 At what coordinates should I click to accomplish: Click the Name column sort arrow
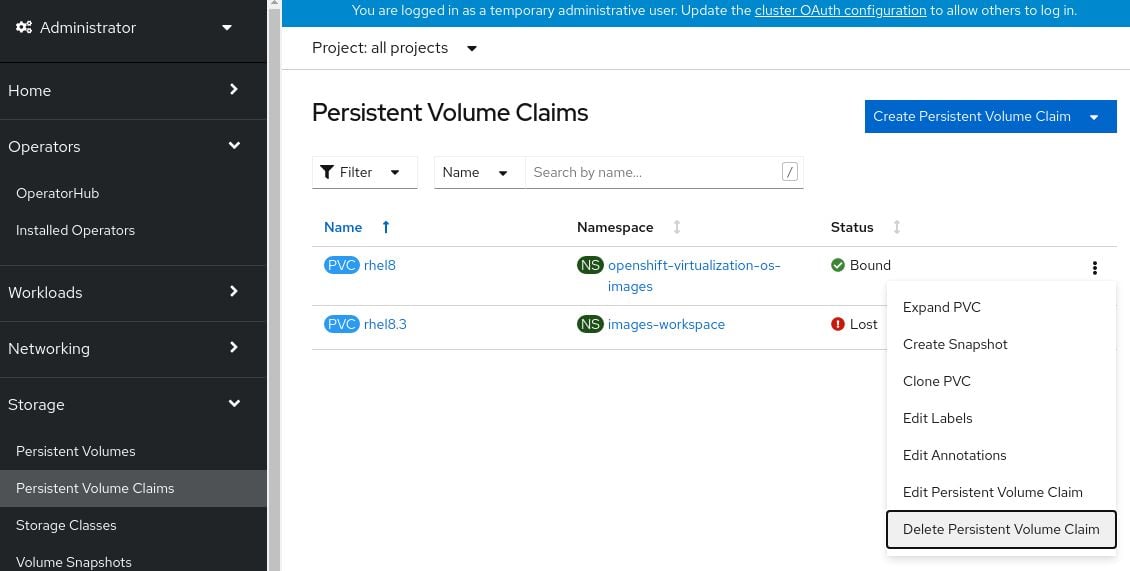click(x=386, y=227)
